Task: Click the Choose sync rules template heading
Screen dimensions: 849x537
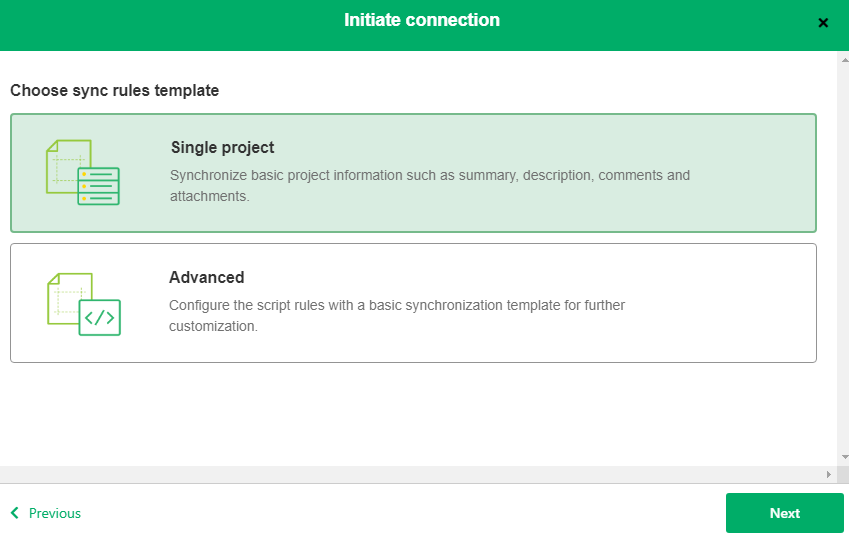Action: point(115,91)
